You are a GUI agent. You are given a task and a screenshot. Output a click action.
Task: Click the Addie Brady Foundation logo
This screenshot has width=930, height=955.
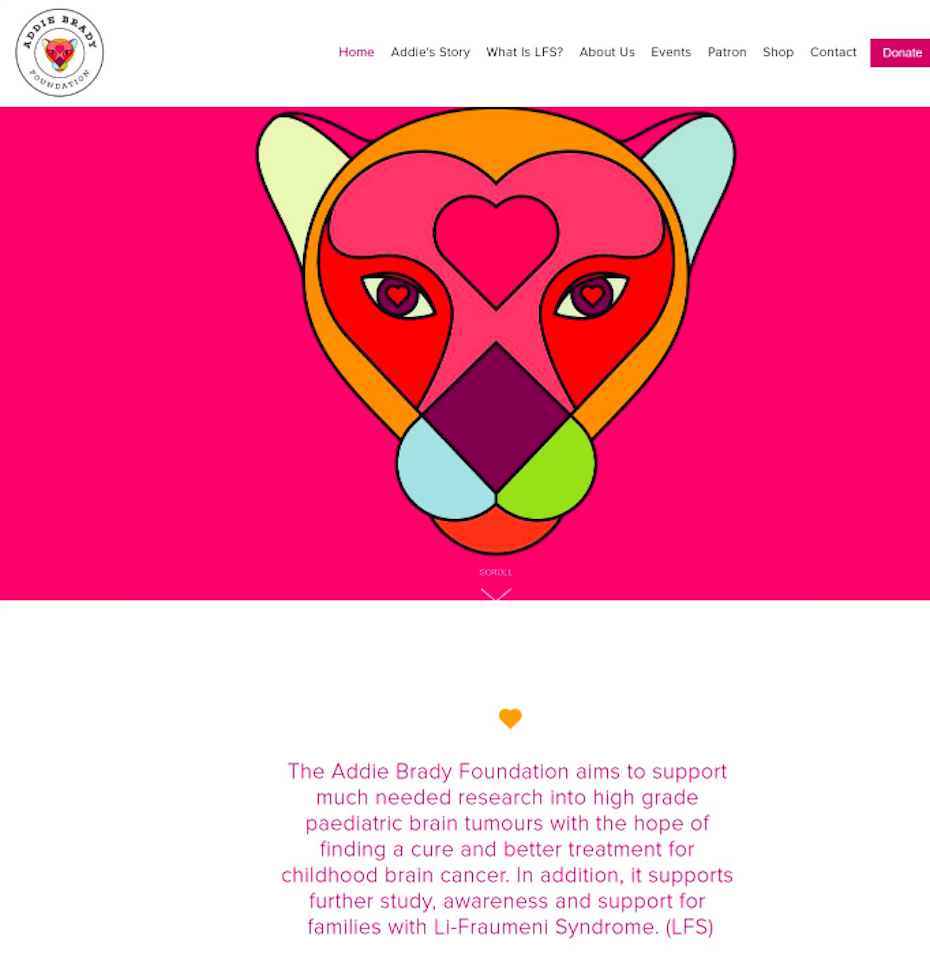coord(60,52)
